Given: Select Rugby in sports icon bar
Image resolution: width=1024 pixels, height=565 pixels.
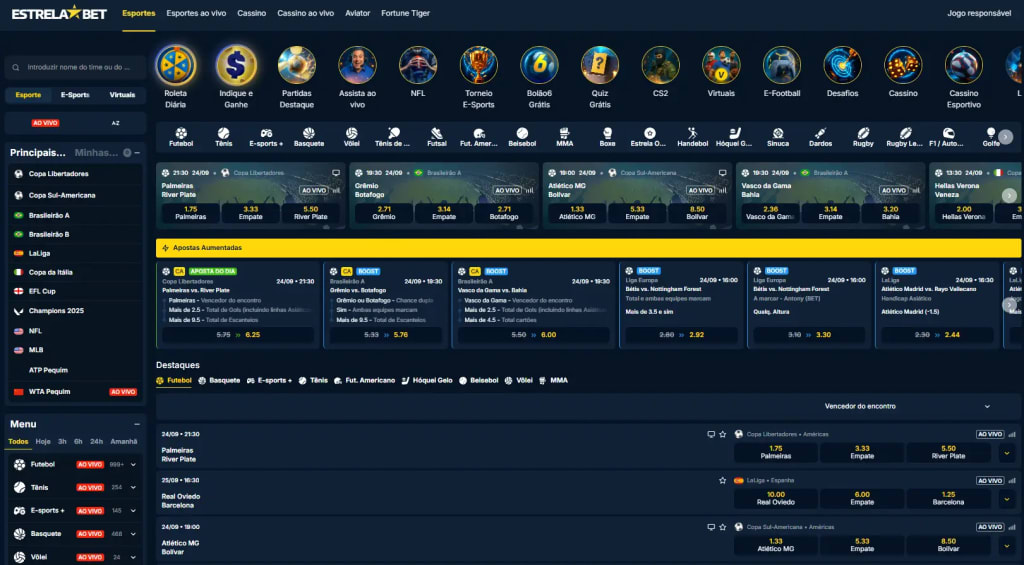Looking at the screenshot, I should [x=863, y=137].
